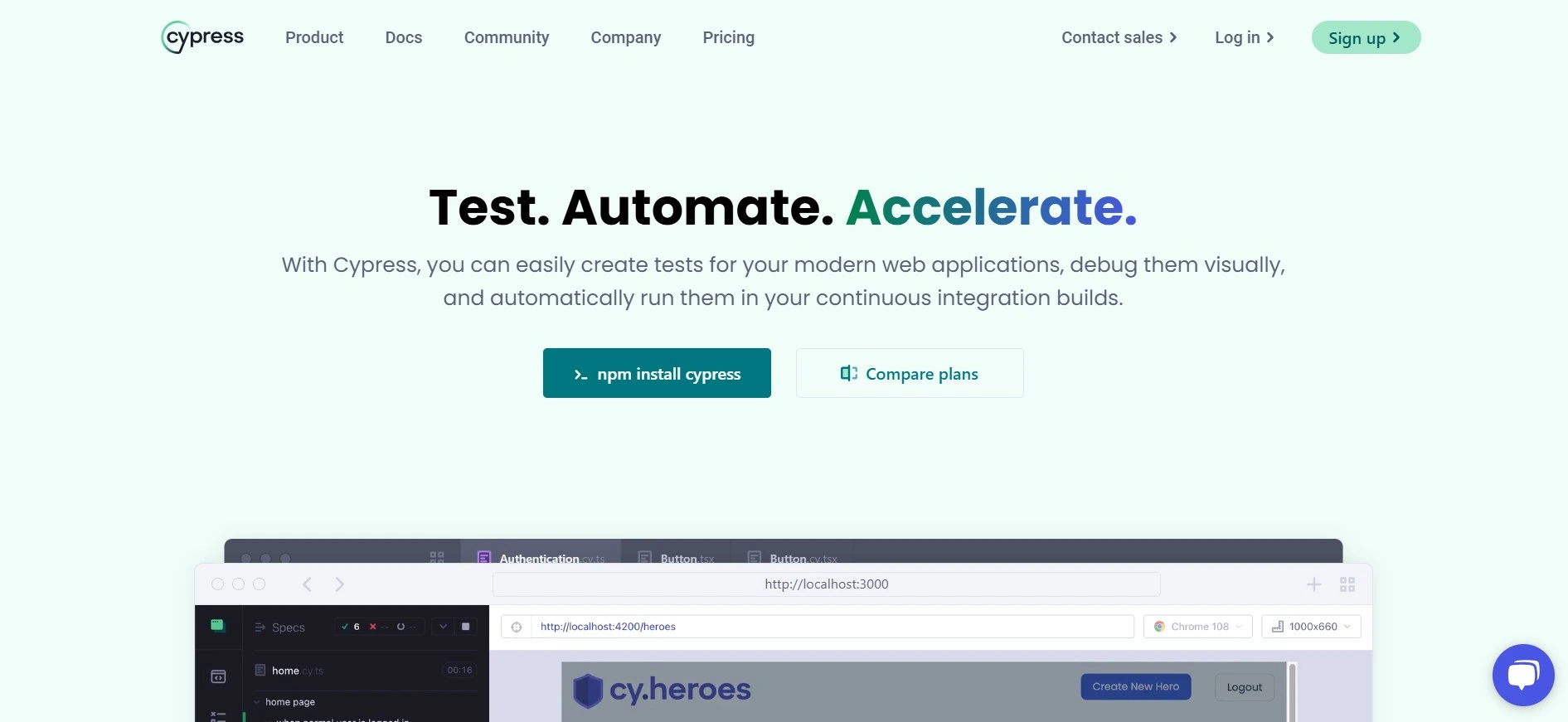Click the Log in chevron arrow
The width and height of the screenshot is (1568, 722).
[x=1270, y=37]
